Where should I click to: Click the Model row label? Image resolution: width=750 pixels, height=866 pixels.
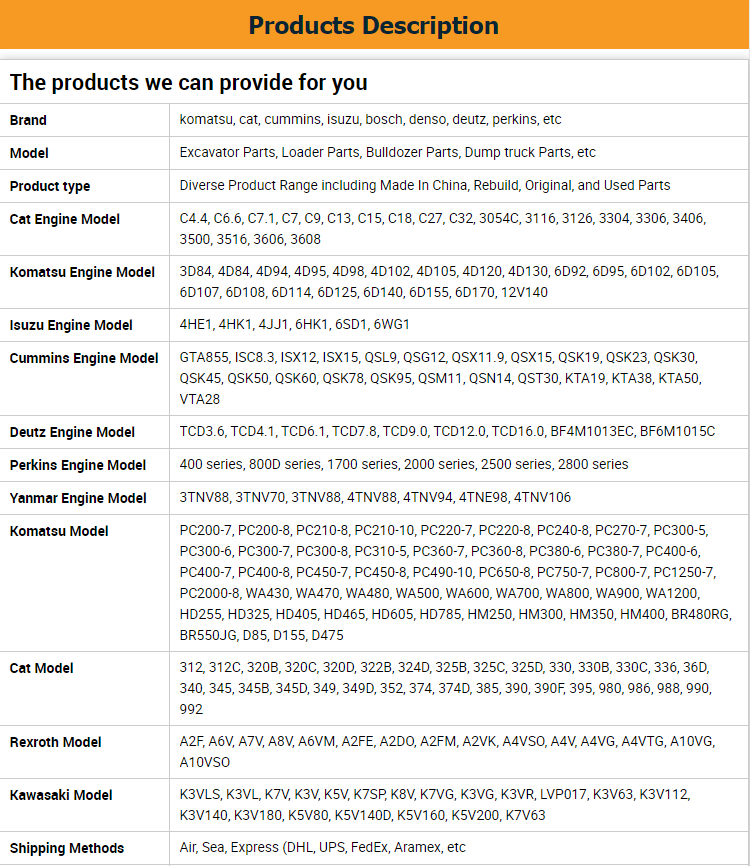(x=29, y=153)
